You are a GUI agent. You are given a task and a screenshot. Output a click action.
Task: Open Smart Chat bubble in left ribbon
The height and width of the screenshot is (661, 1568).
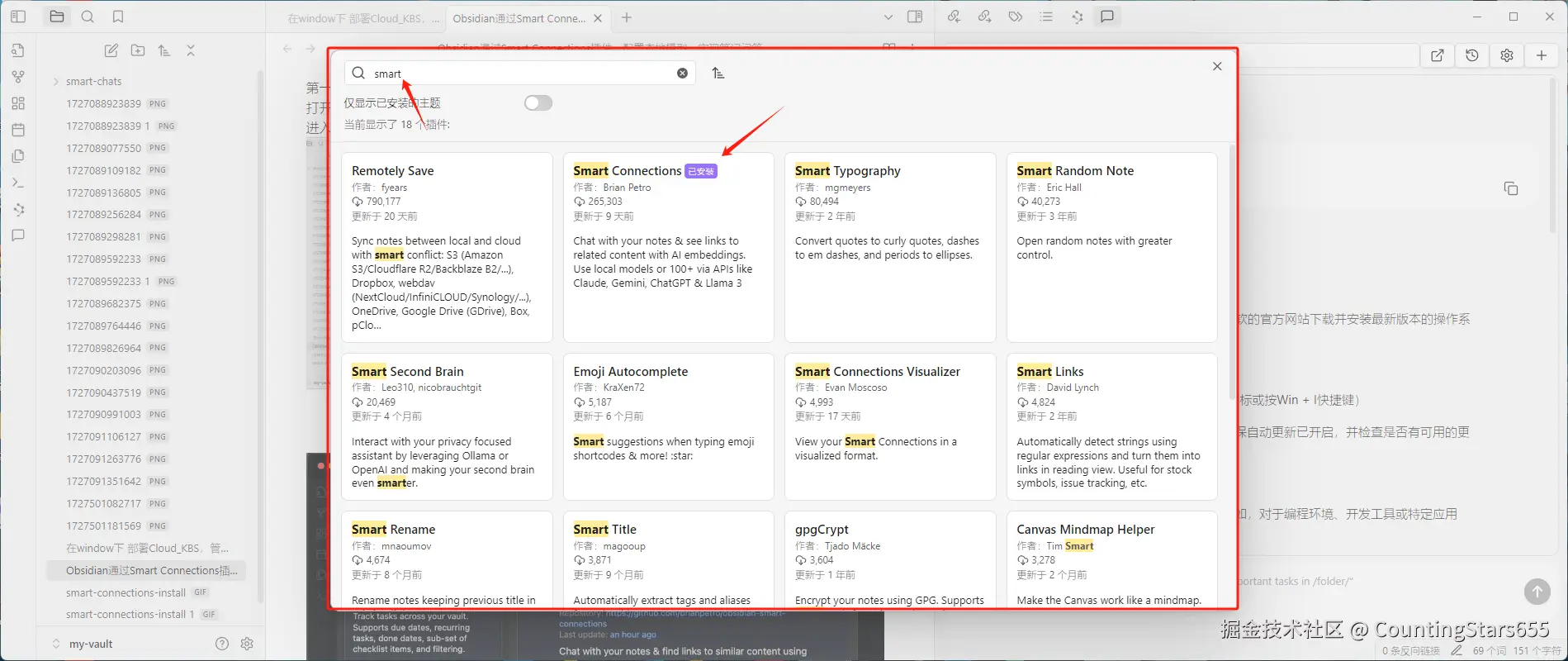pos(18,235)
